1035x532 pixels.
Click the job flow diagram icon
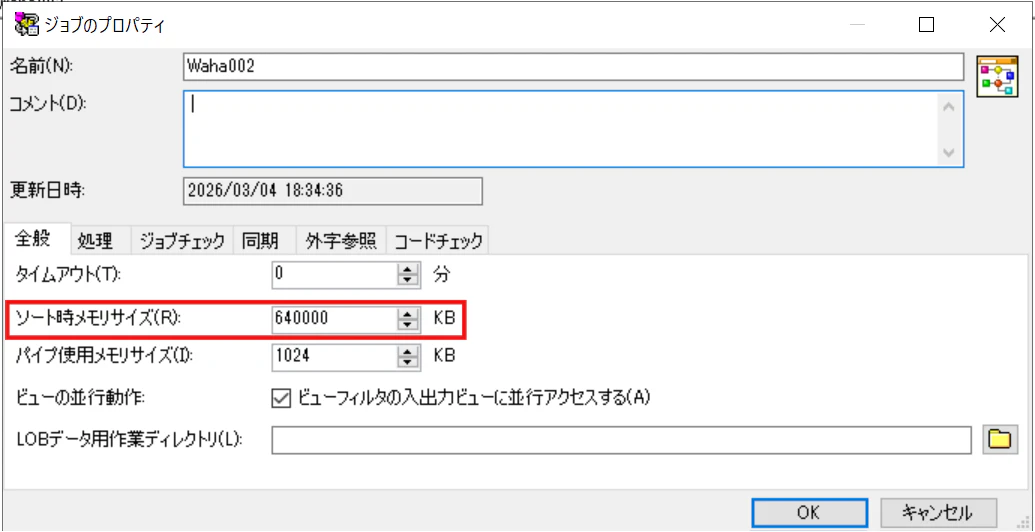tap(997, 76)
